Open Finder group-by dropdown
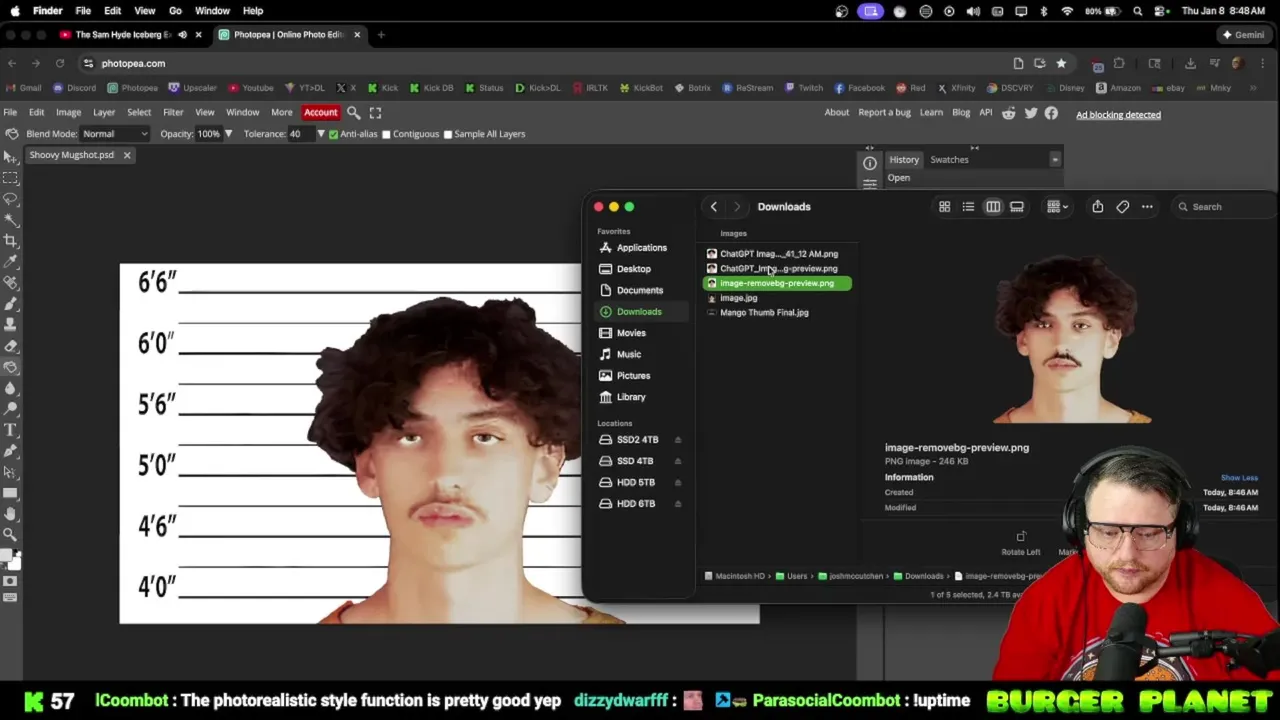This screenshot has height=720, width=1280. [1056, 207]
